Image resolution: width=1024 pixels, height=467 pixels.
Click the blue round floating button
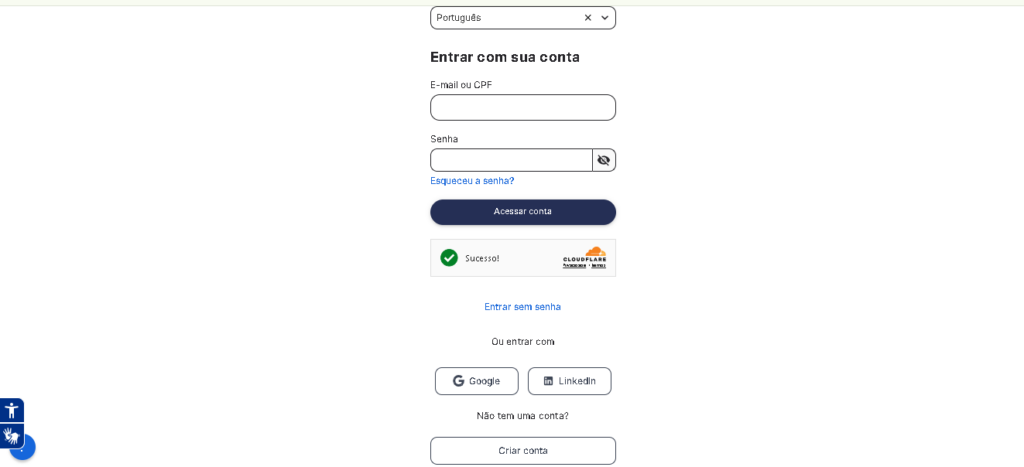pyautogui.click(x=25, y=449)
